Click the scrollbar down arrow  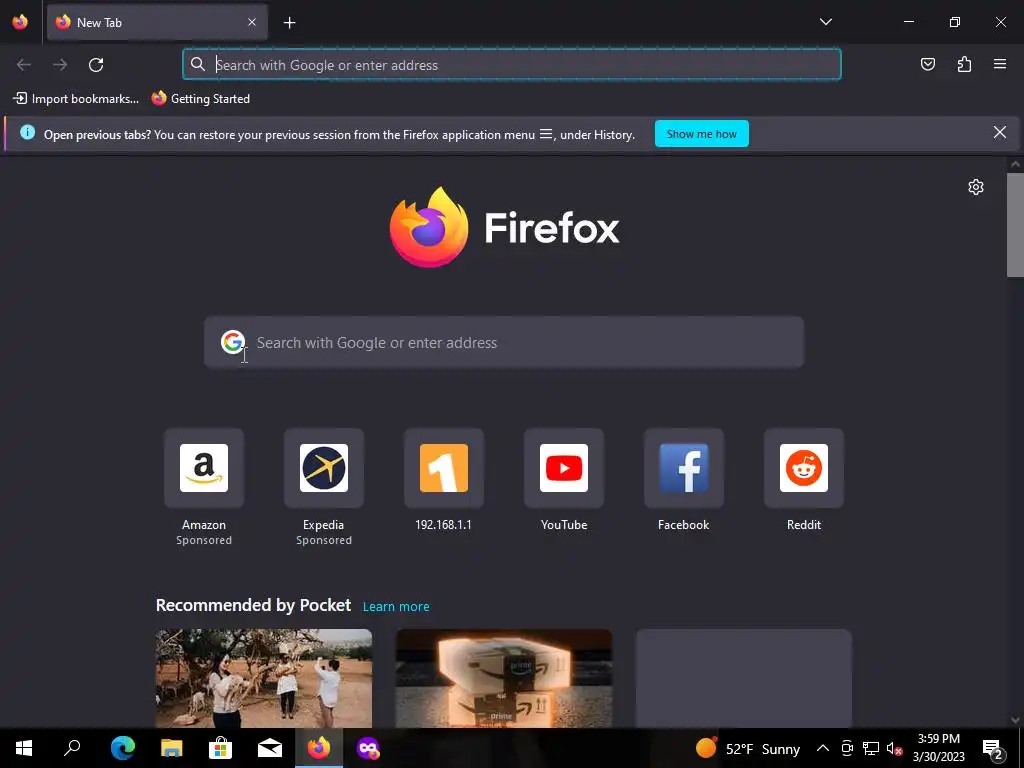[x=1015, y=720]
